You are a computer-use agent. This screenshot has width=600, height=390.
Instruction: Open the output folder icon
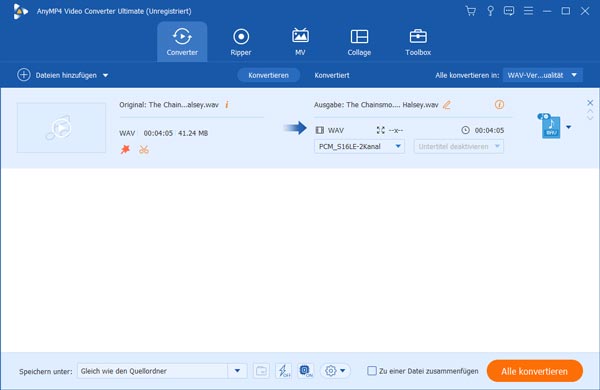pos(261,370)
